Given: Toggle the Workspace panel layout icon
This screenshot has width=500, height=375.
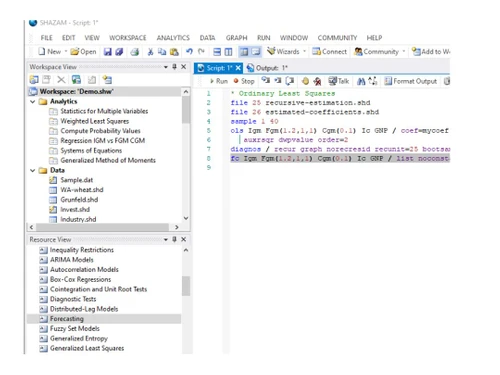Looking at the screenshot, I should [244, 52].
